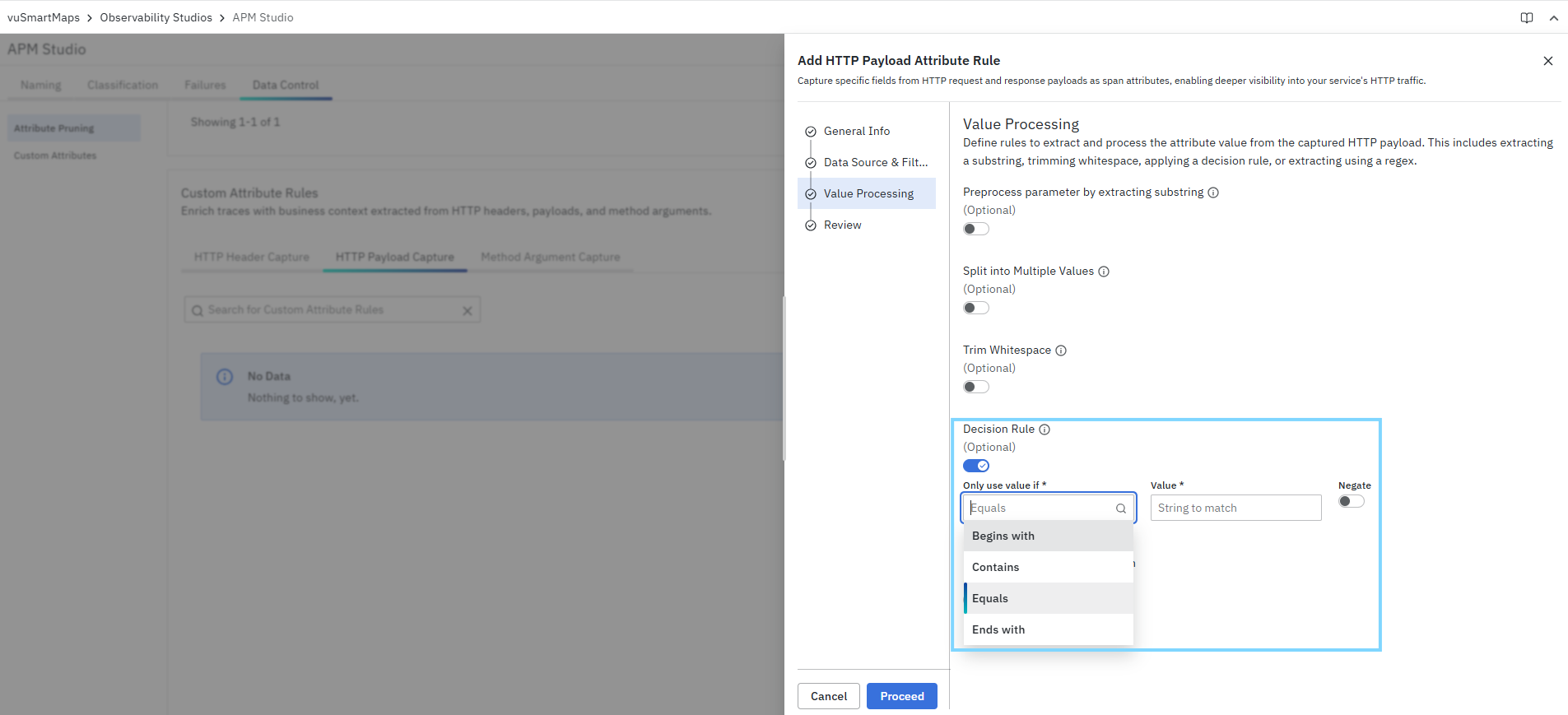Choose Contains option

[x=1049, y=567]
